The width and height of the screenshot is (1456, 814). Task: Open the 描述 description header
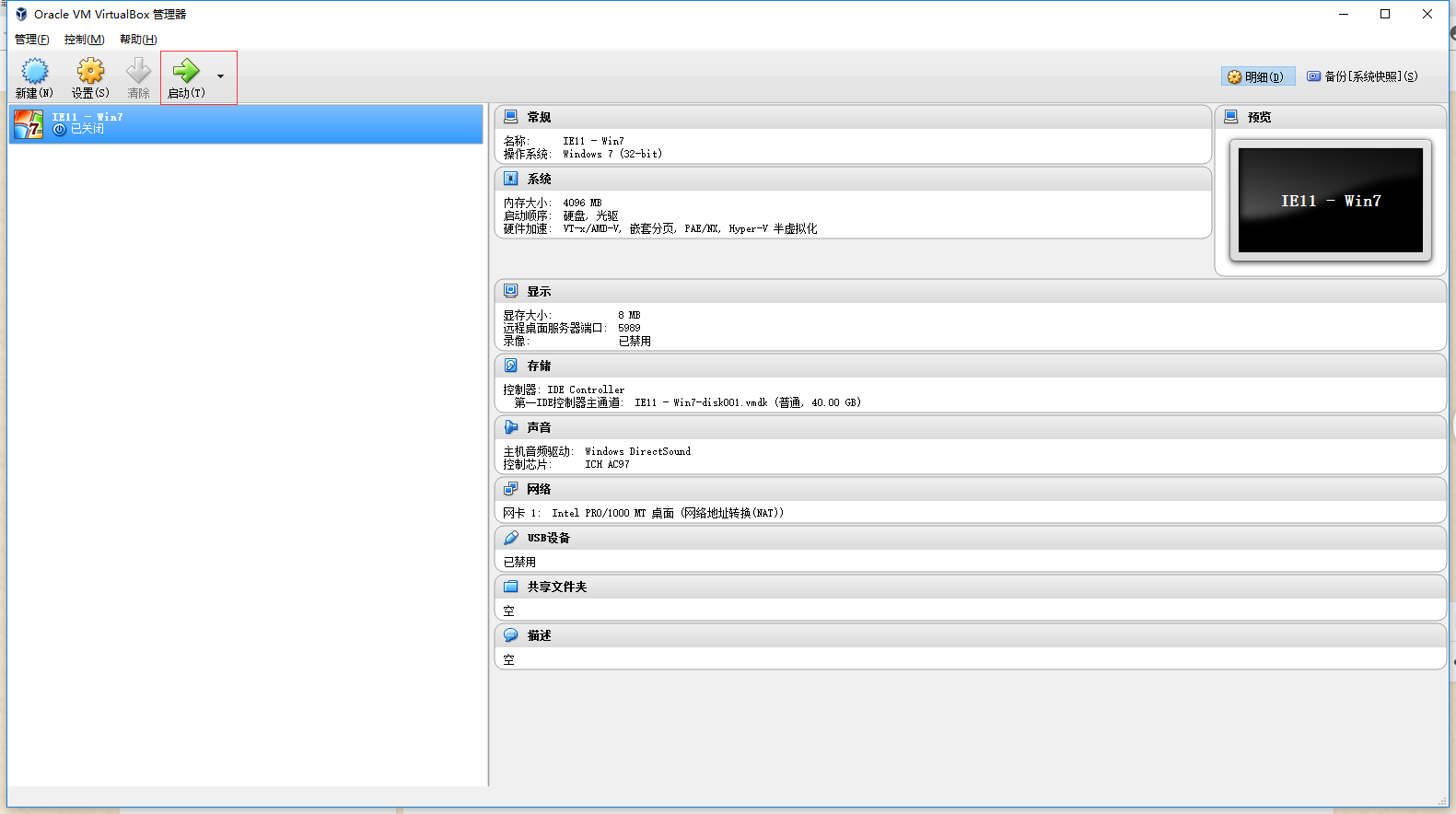click(971, 635)
